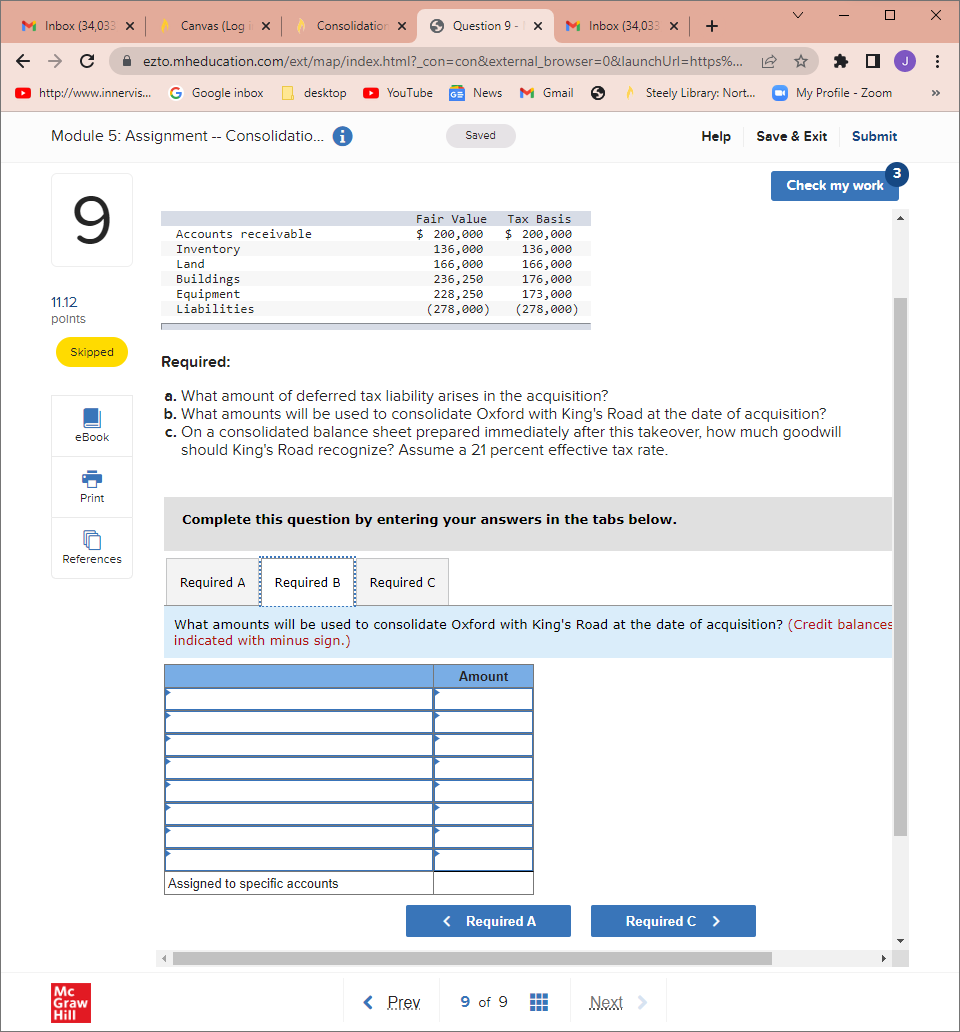Click the profile avatar J
The width and height of the screenshot is (960, 1032).
905,61
